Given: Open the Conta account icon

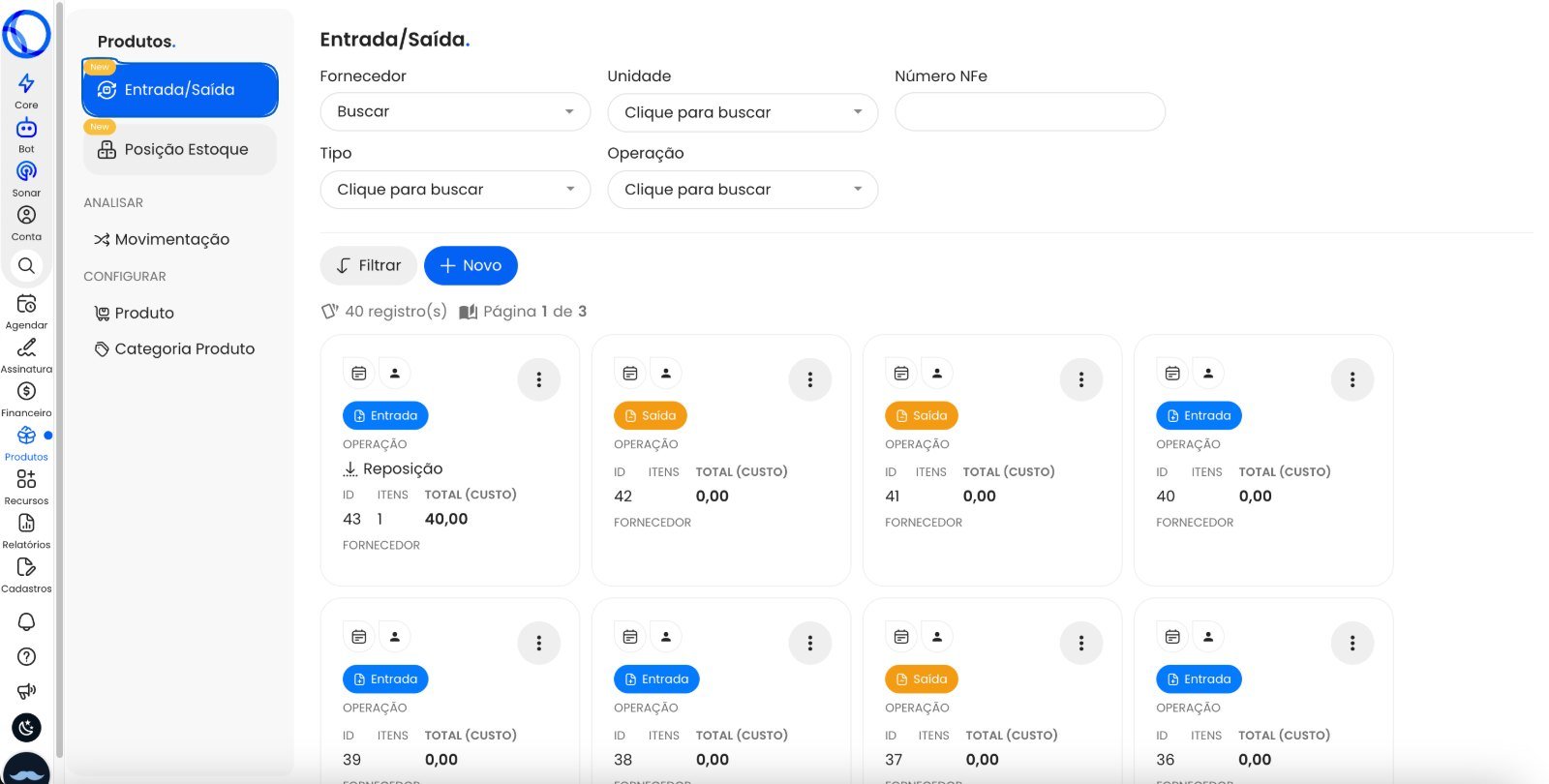Looking at the screenshot, I should [x=26, y=215].
